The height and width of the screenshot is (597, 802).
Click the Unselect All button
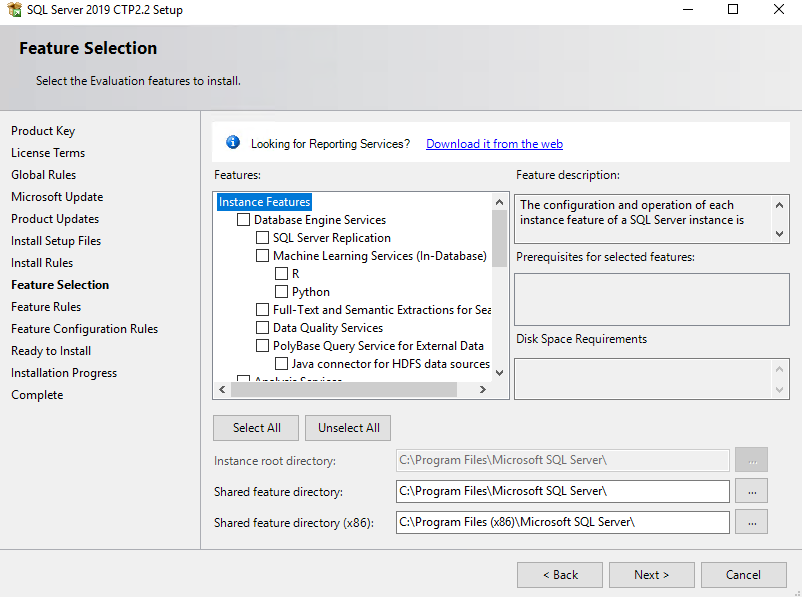click(x=348, y=428)
